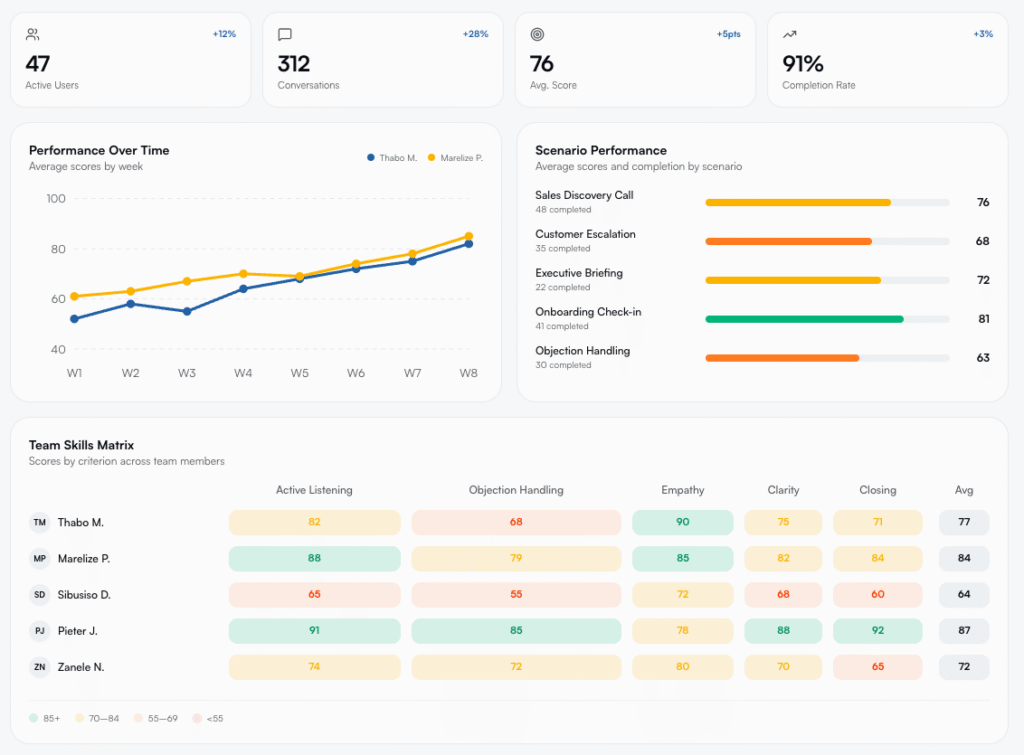The image size is (1024, 755).
Task: Select the MP avatar for Marelize P.
Action: click(40, 558)
